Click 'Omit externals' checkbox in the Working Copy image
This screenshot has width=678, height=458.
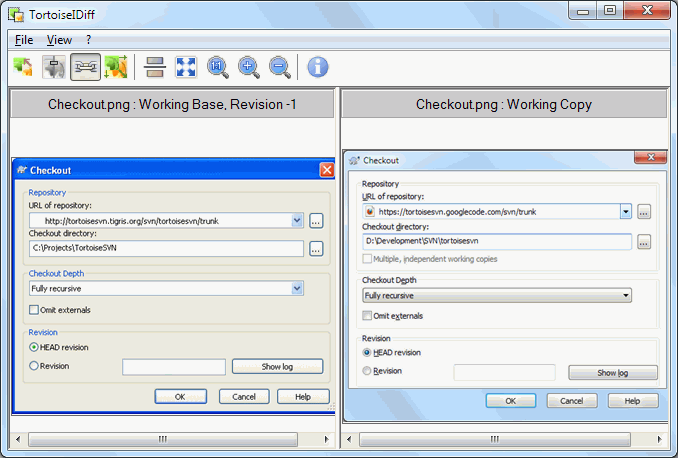click(368, 316)
